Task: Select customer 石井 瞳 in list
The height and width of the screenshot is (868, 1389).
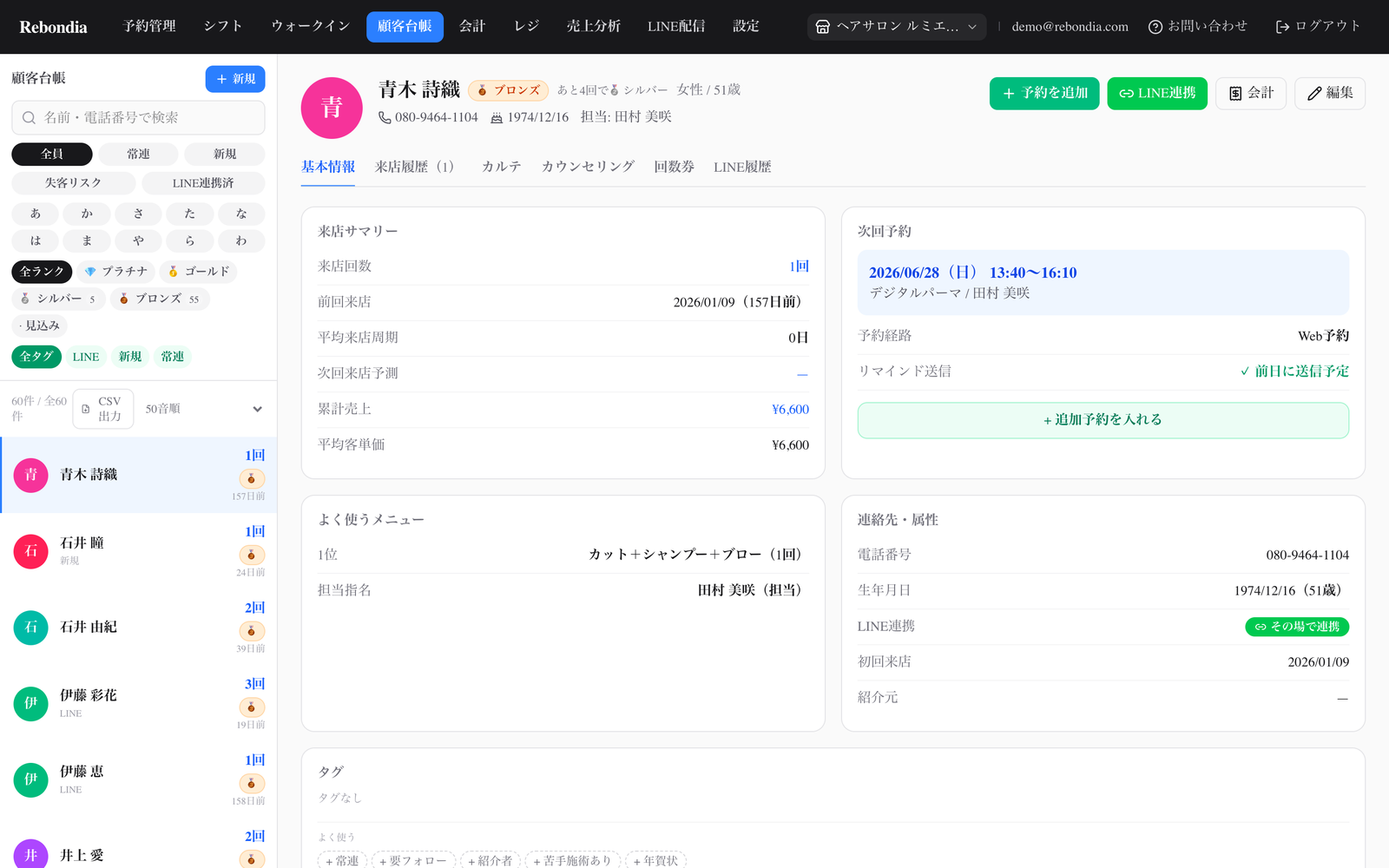Action: pyautogui.click(x=139, y=551)
